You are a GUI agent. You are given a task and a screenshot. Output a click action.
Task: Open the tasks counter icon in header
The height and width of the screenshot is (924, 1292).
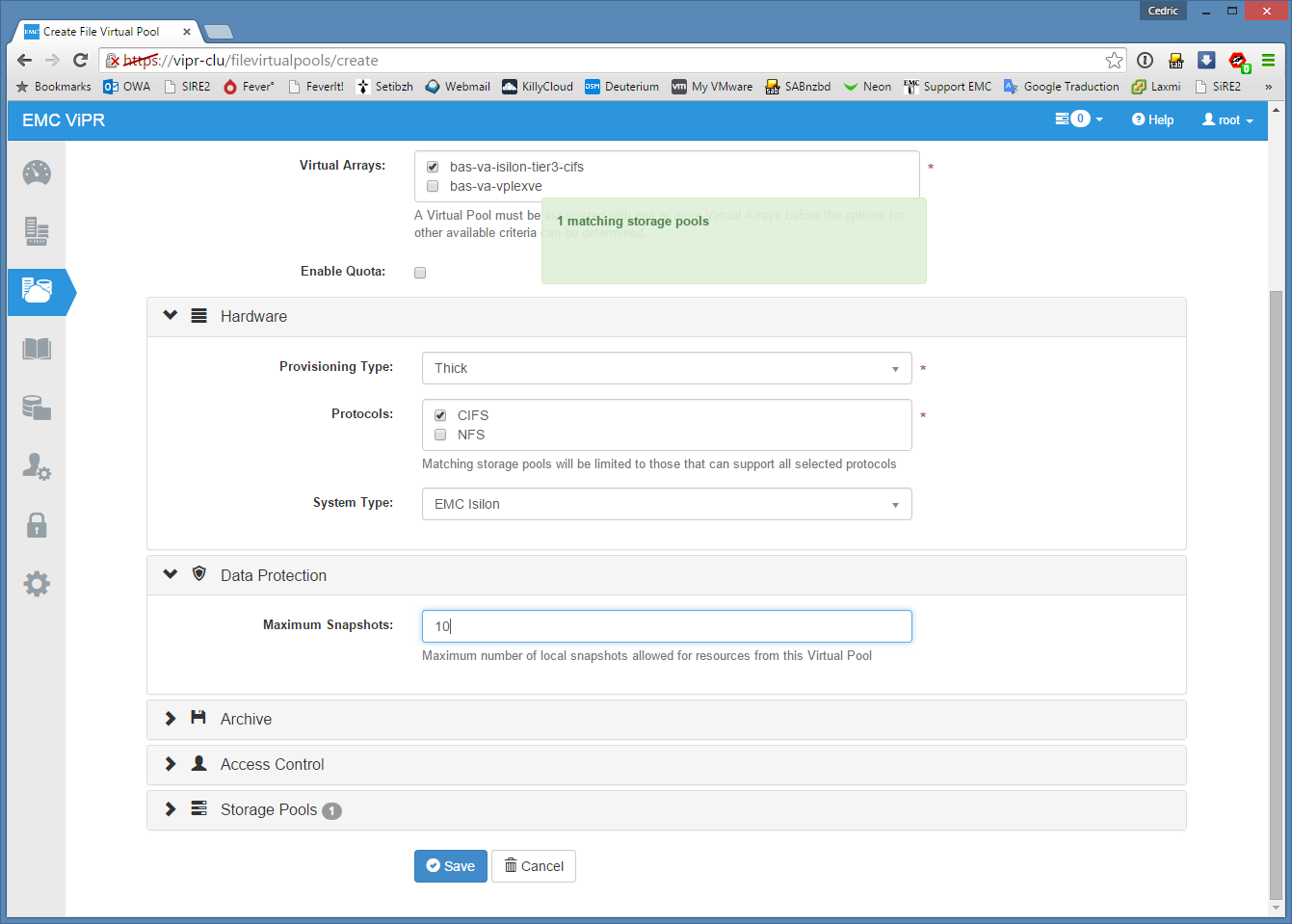coord(1072,119)
